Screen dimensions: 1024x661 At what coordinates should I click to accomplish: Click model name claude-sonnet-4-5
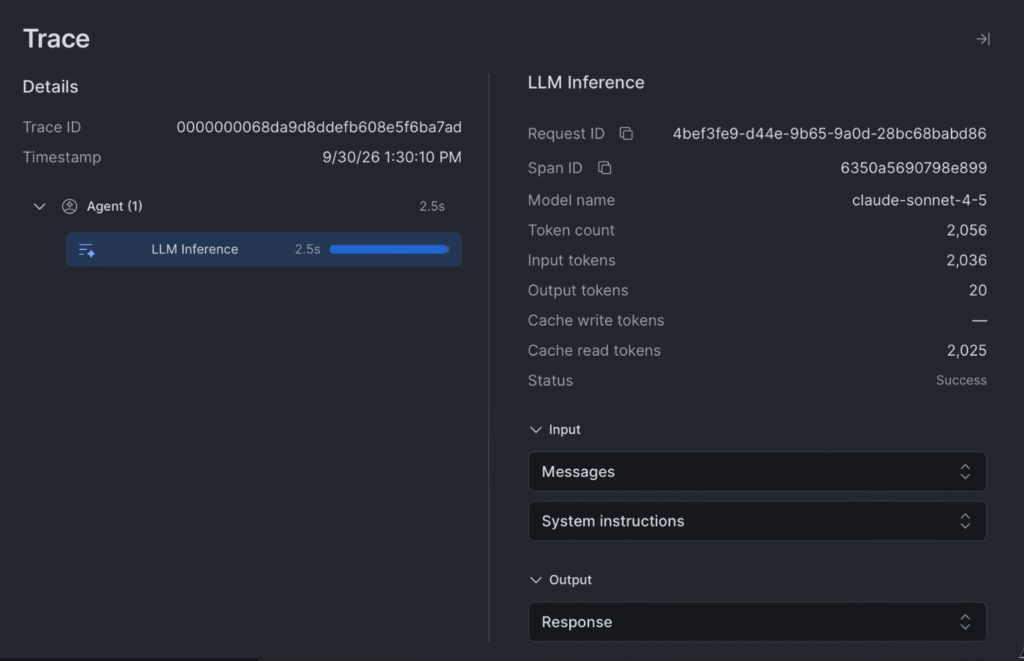click(x=919, y=201)
